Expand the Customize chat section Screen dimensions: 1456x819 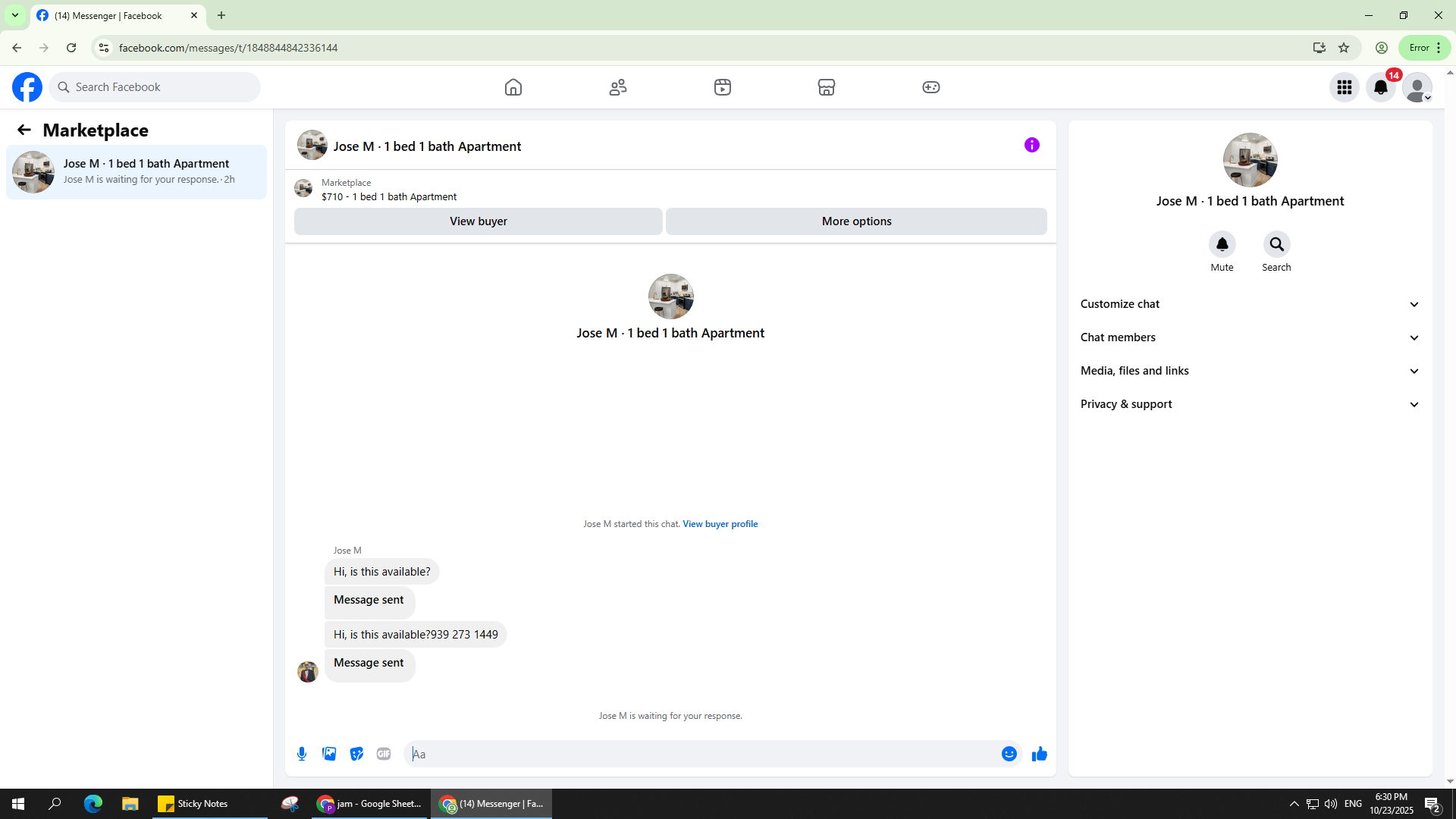tap(1250, 304)
